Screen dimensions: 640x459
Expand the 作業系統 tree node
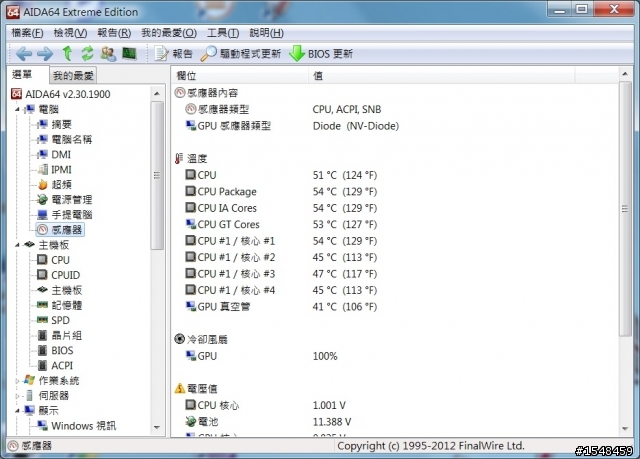click(17, 381)
